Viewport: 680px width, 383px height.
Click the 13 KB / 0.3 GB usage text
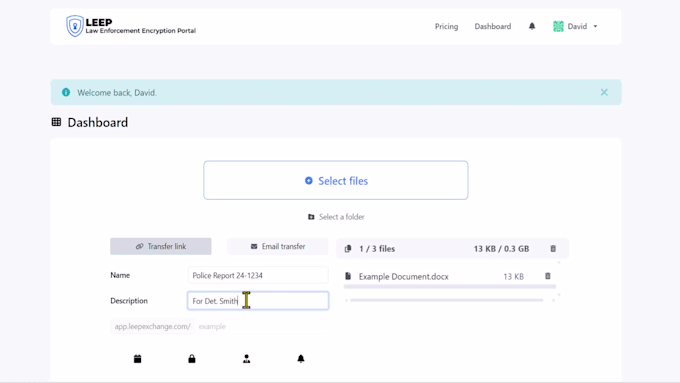pos(501,249)
